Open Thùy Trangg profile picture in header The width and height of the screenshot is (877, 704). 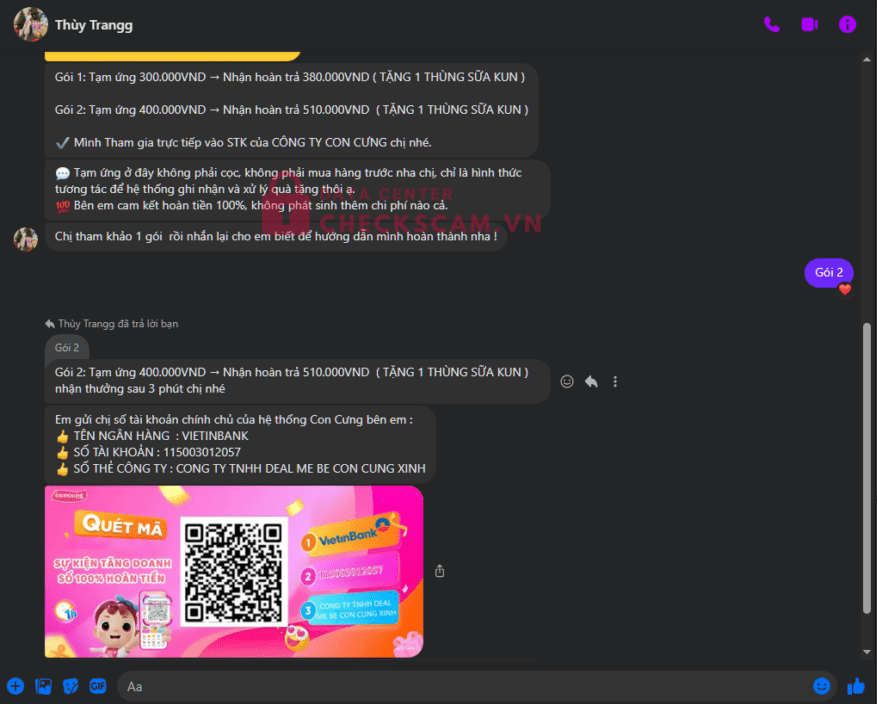31,25
